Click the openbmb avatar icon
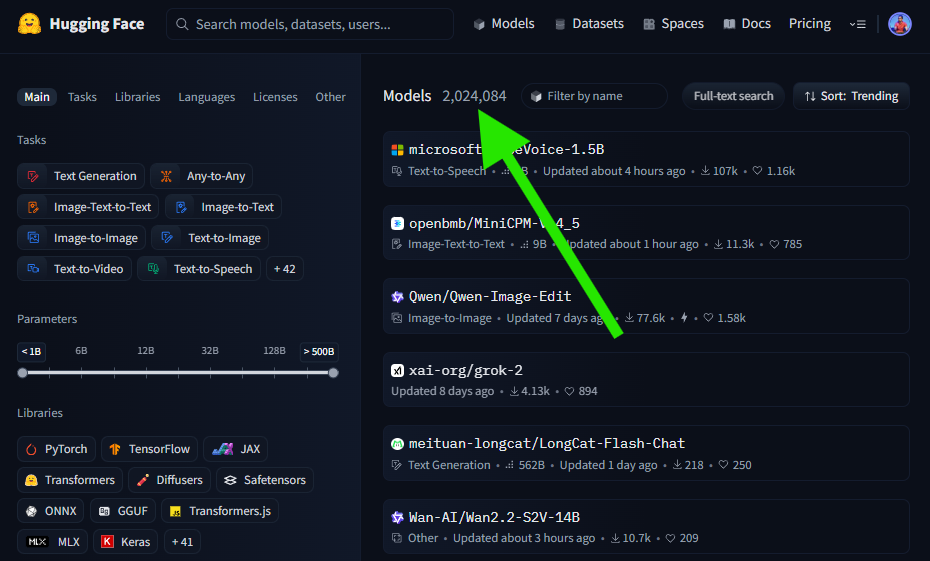This screenshot has height=561, width=930. click(397, 224)
